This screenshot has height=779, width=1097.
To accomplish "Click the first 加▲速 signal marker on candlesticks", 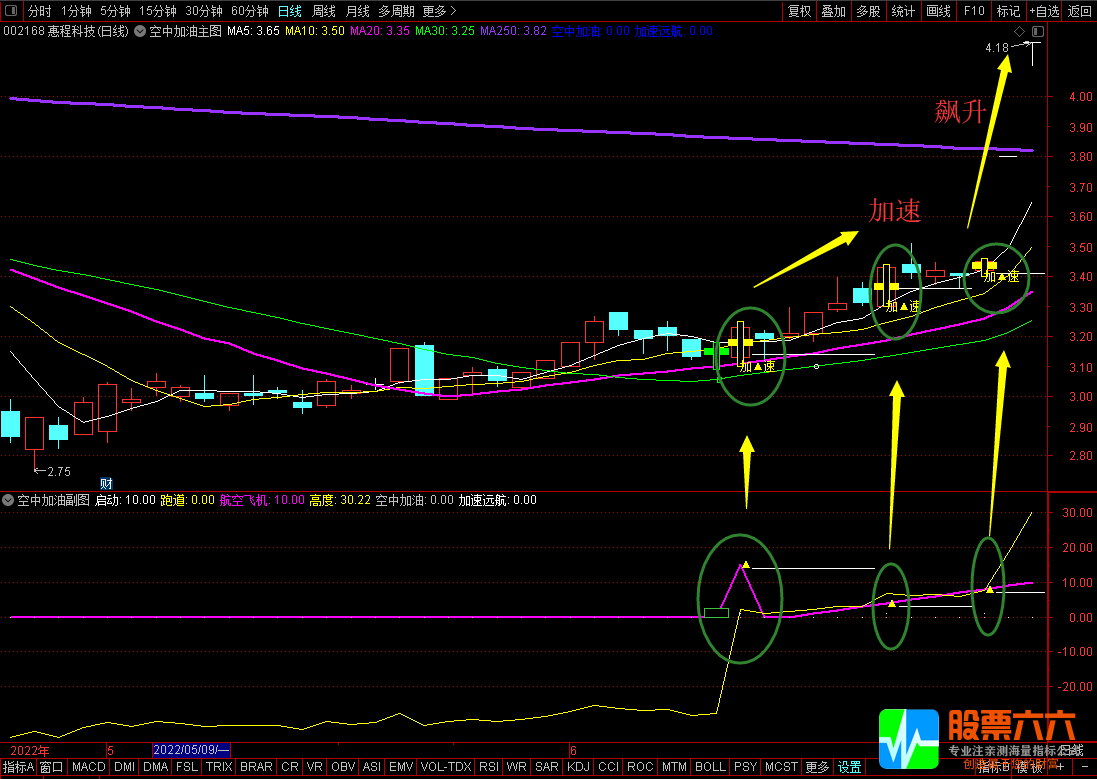I will 757,367.
